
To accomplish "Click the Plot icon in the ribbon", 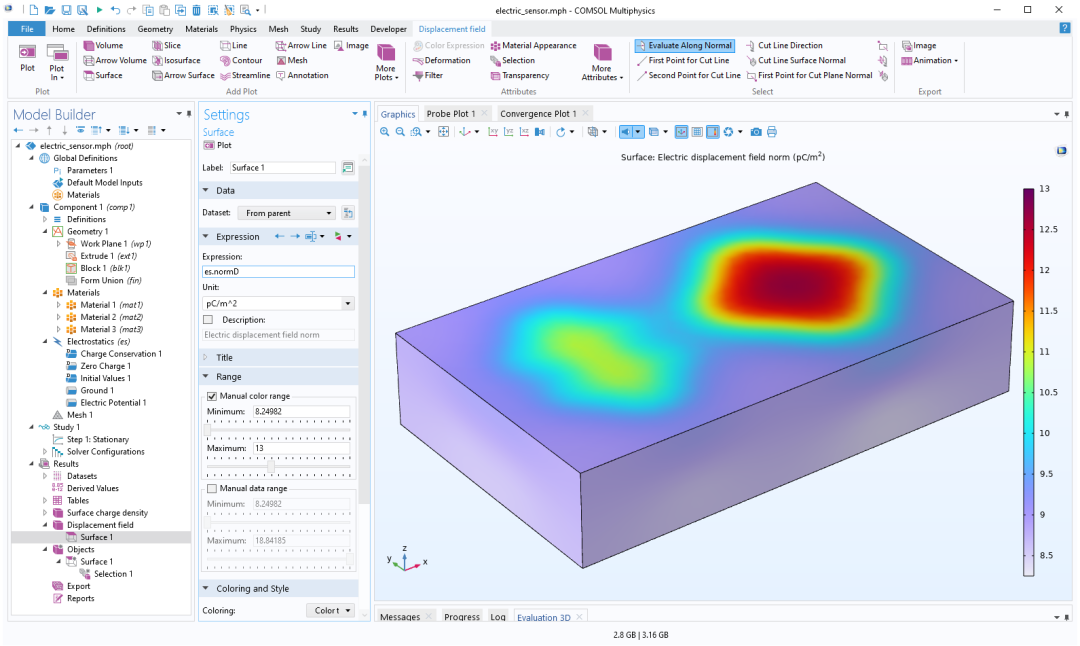I will pos(27,57).
